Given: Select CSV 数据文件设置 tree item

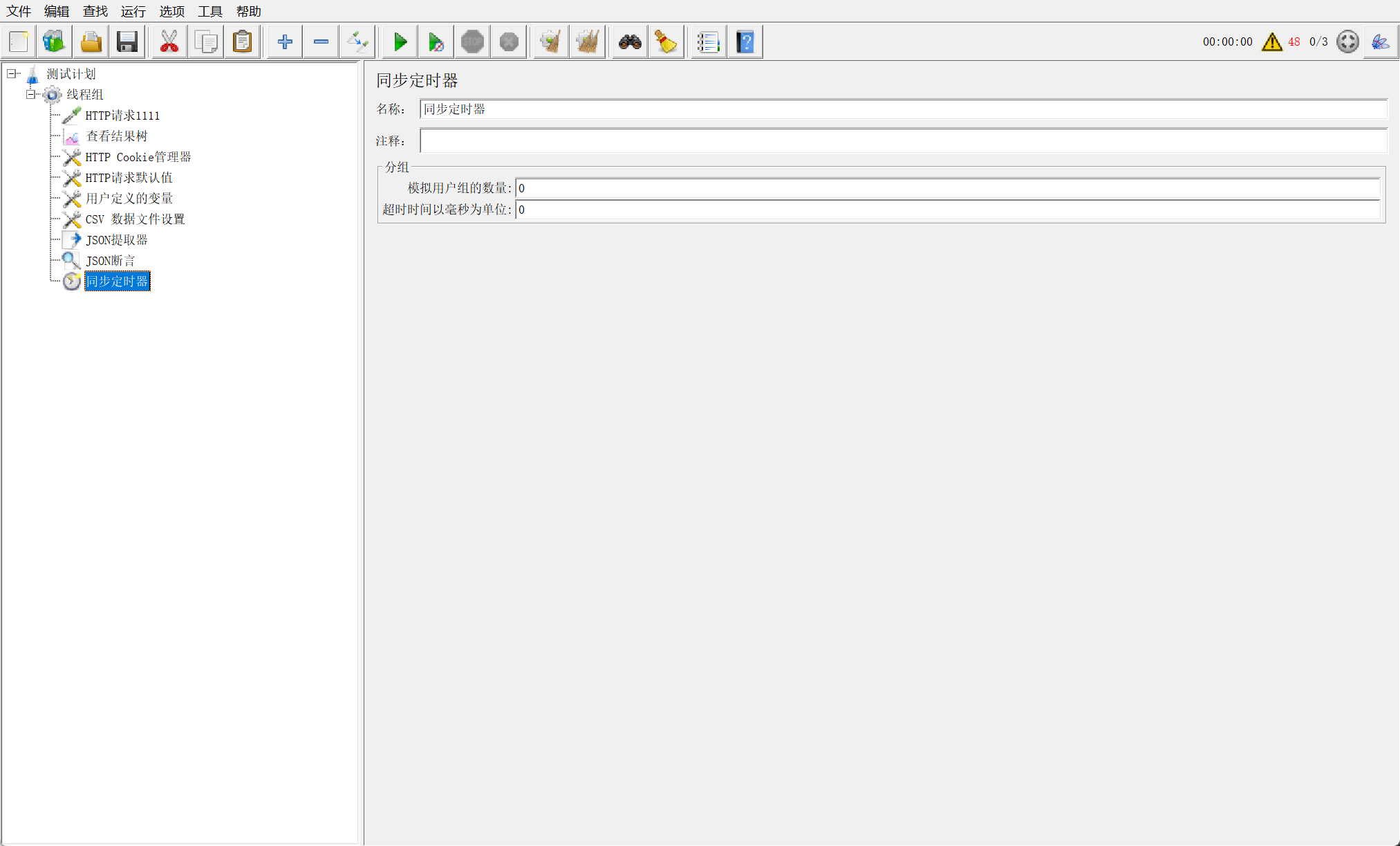Looking at the screenshot, I should coord(135,219).
